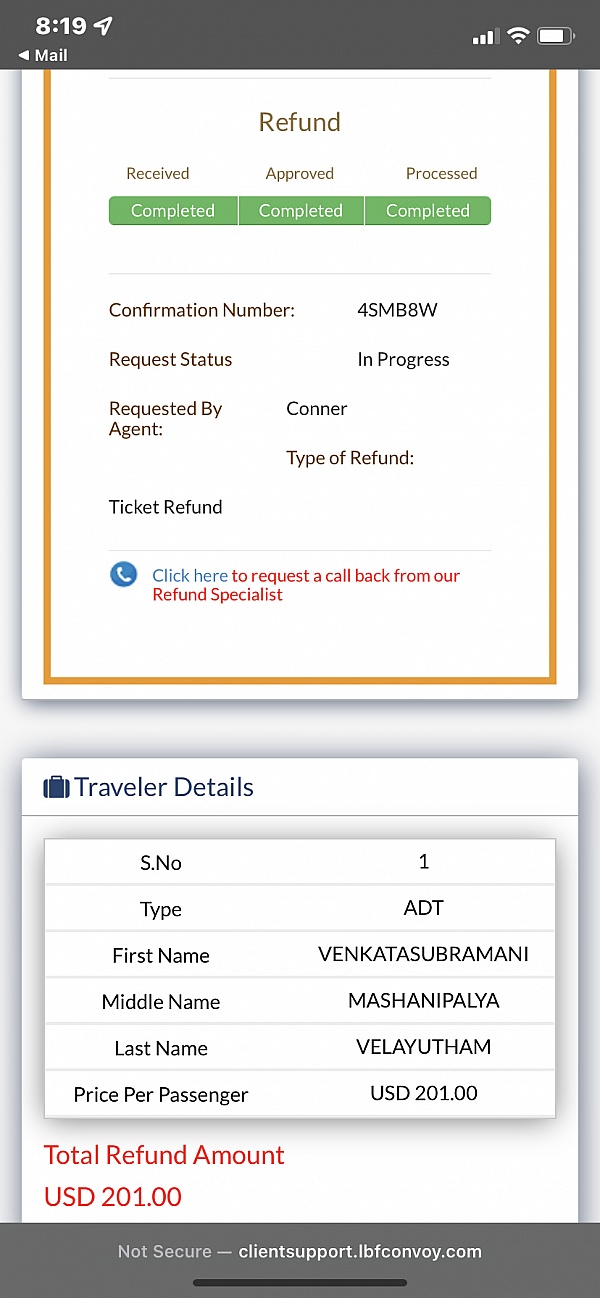Toggle the Approved Completed status badge
600x1298 pixels.
click(x=301, y=210)
